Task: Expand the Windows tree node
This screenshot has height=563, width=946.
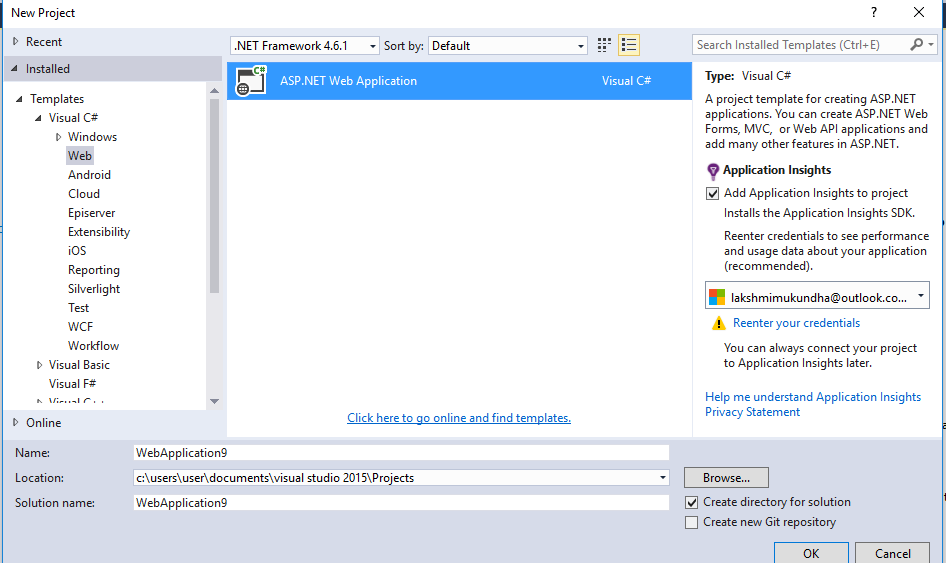Action: (x=59, y=137)
